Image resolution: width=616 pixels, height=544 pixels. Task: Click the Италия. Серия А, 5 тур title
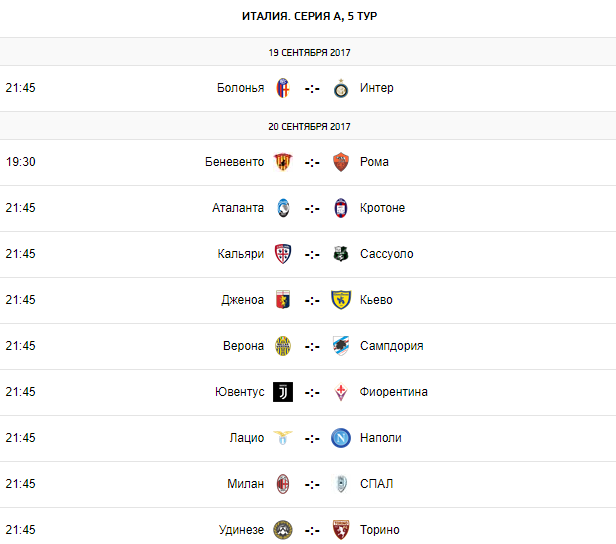point(308,16)
